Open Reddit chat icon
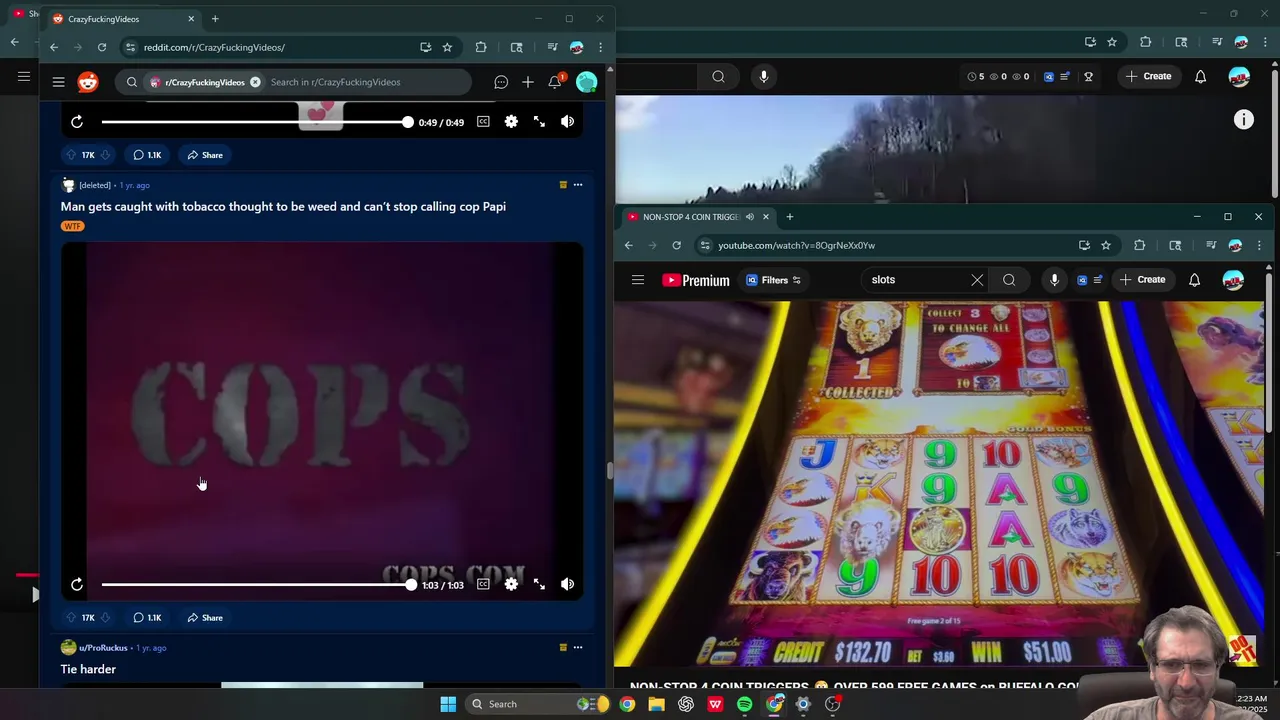1280x720 pixels. [501, 82]
